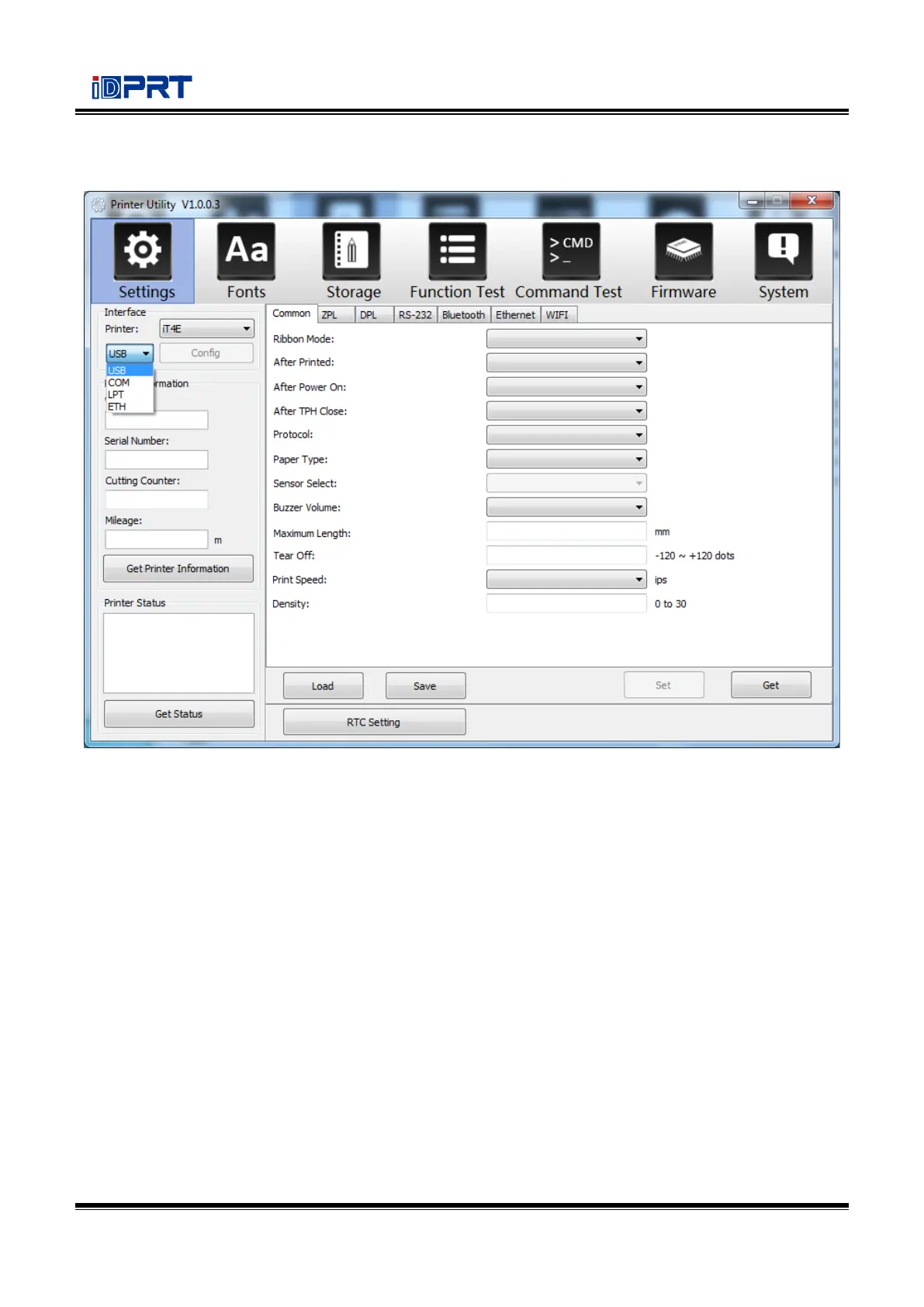Choose USB in the interface list
This screenshot has width=924, height=1307.
[x=130, y=370]
